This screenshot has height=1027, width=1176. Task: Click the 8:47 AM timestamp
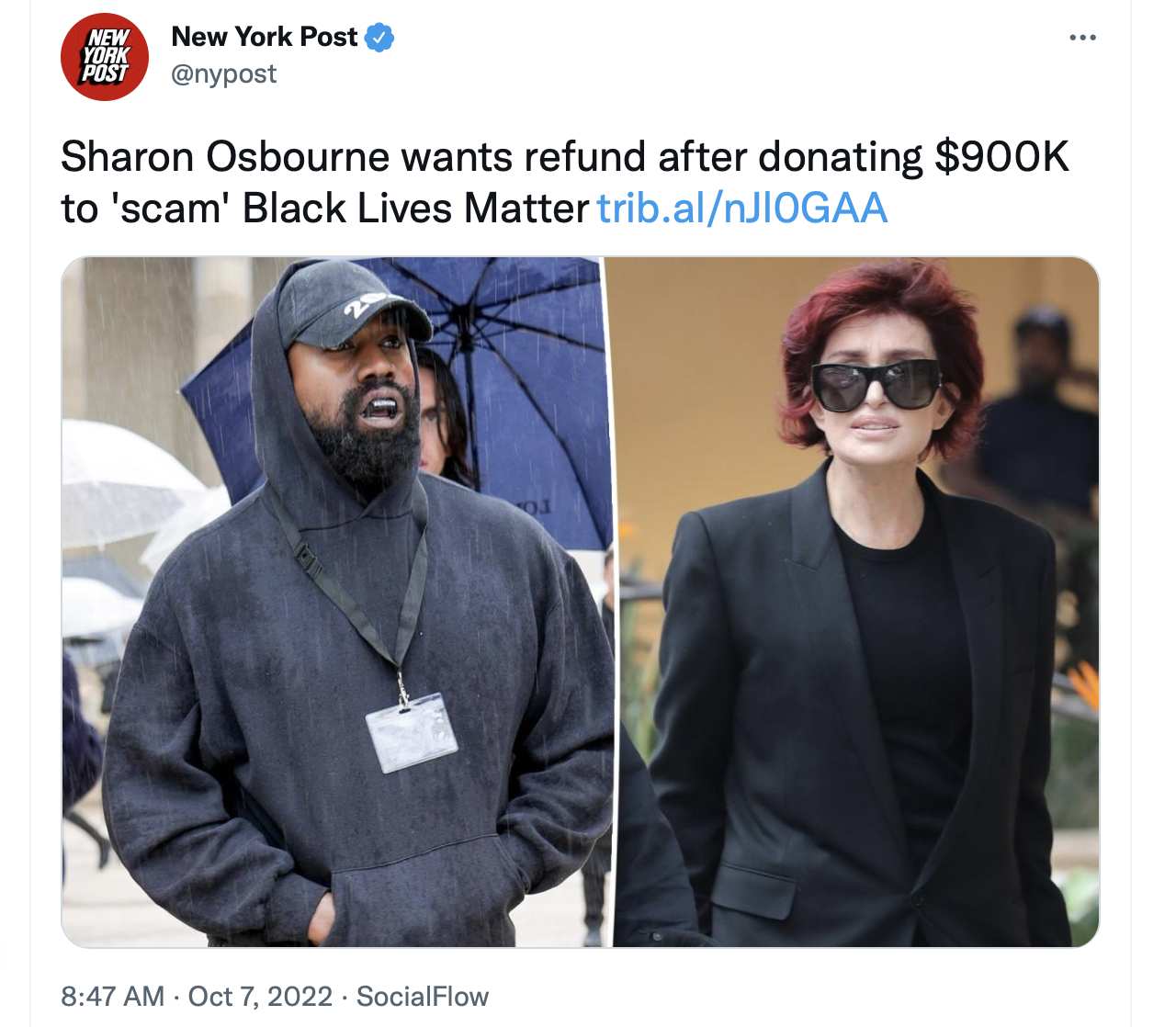pyautogui.click(x=113, y=997)
